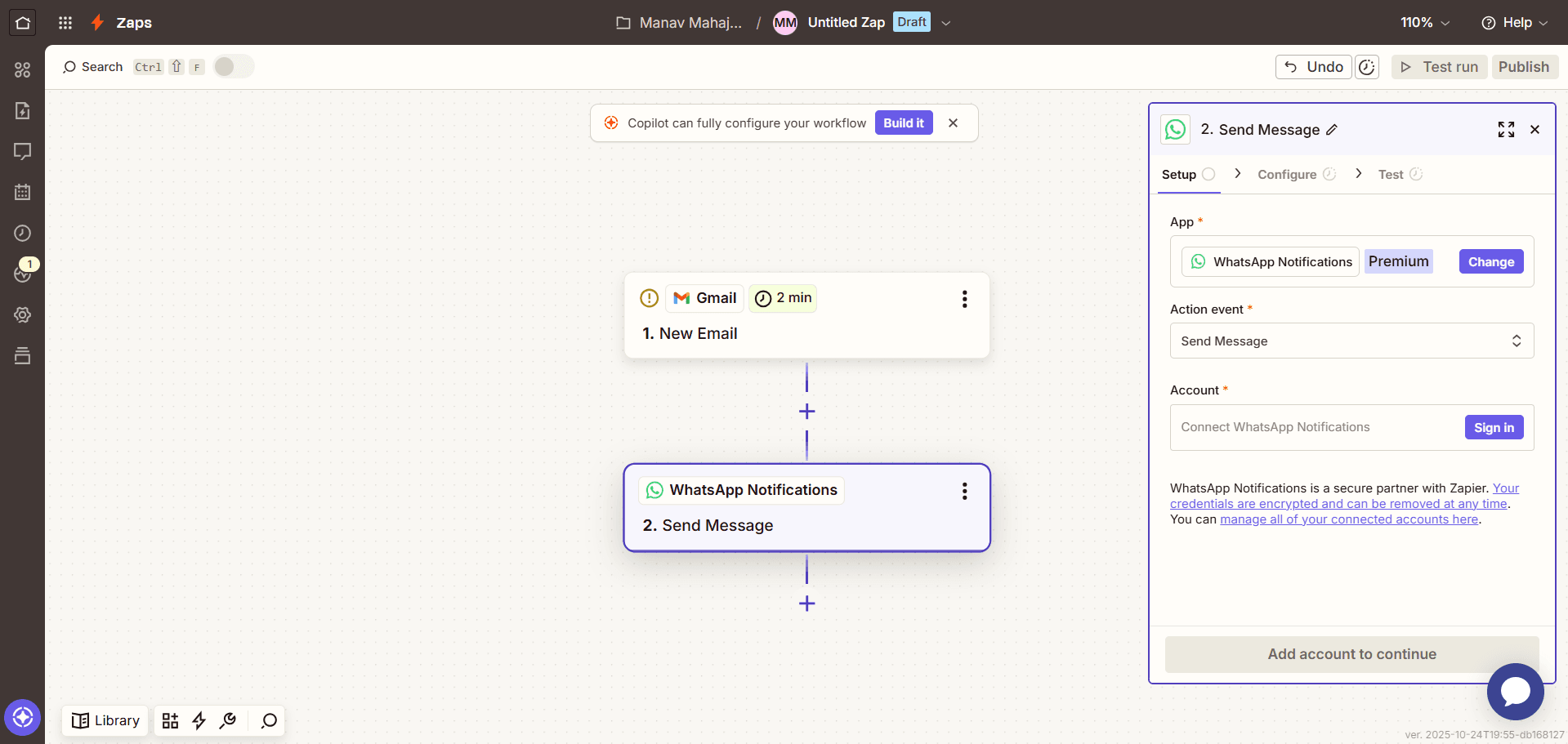Open manage connected accounts link
Viewport: 1568px width, 744px height.
[1349, 519]
